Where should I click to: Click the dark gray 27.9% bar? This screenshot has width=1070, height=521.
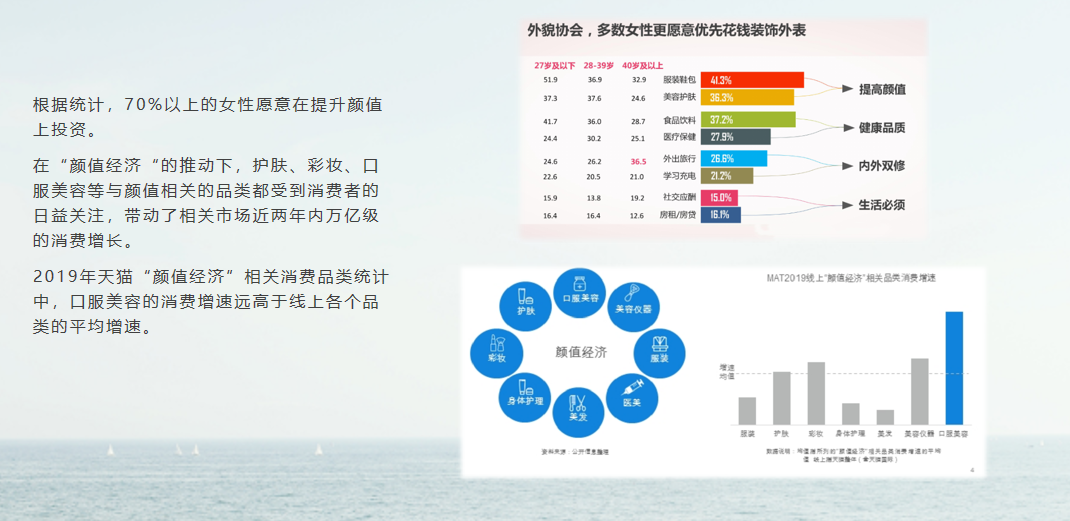click(736, 137)
